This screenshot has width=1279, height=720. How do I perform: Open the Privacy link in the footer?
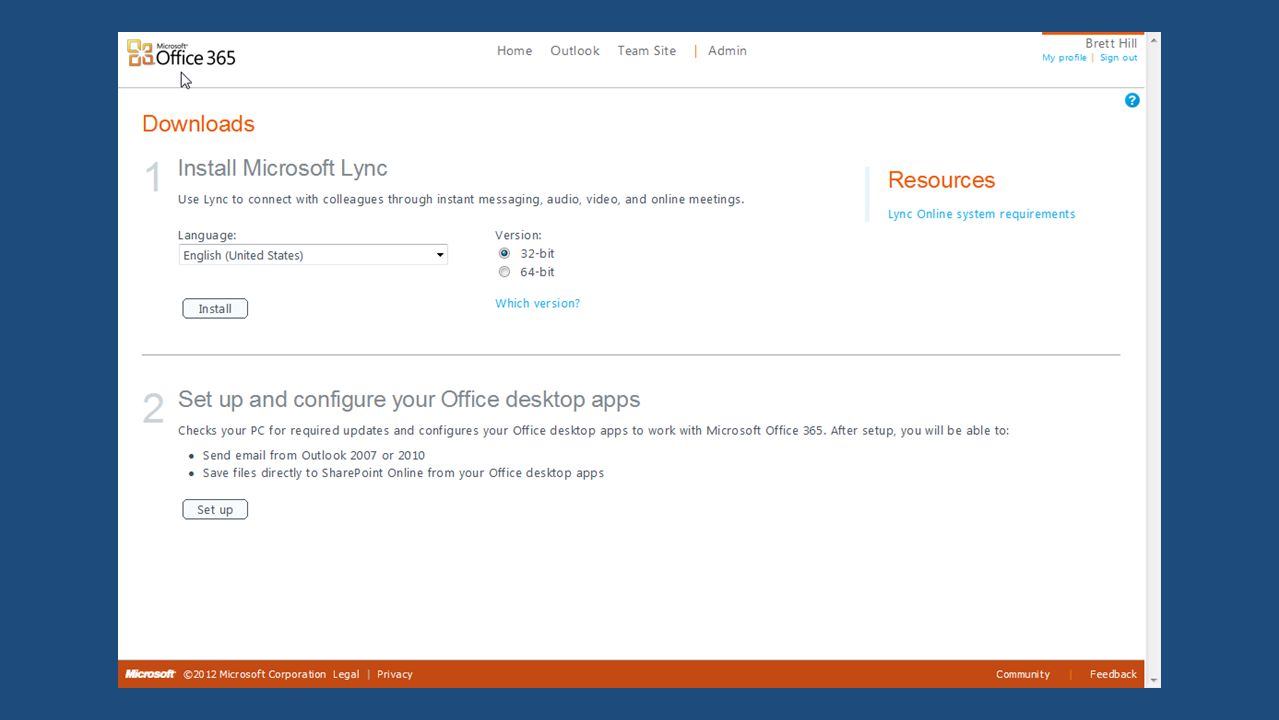pyautogui.click(x=395, y=674)
